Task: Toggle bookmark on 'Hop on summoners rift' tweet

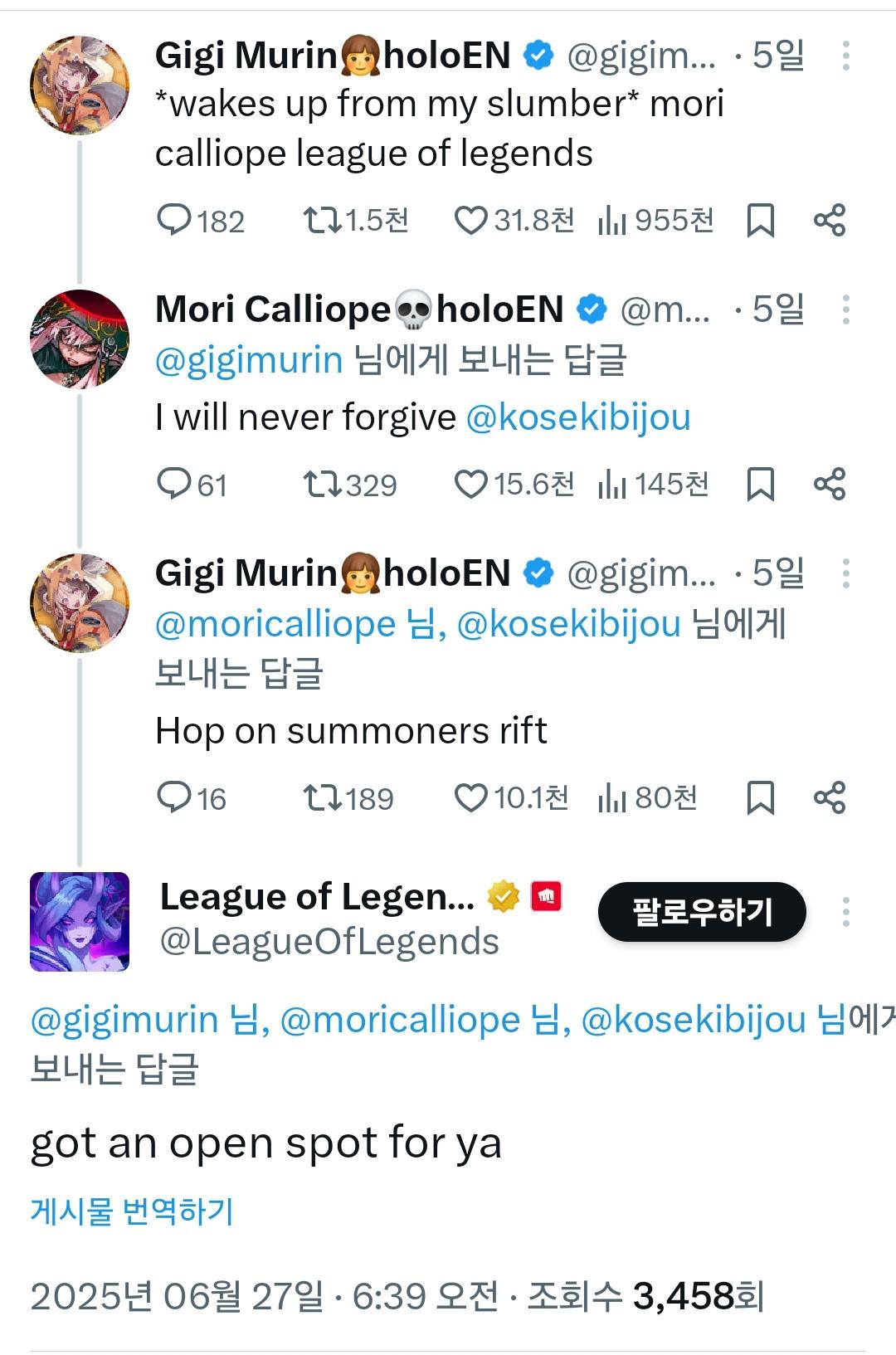Action: (760, 797)
